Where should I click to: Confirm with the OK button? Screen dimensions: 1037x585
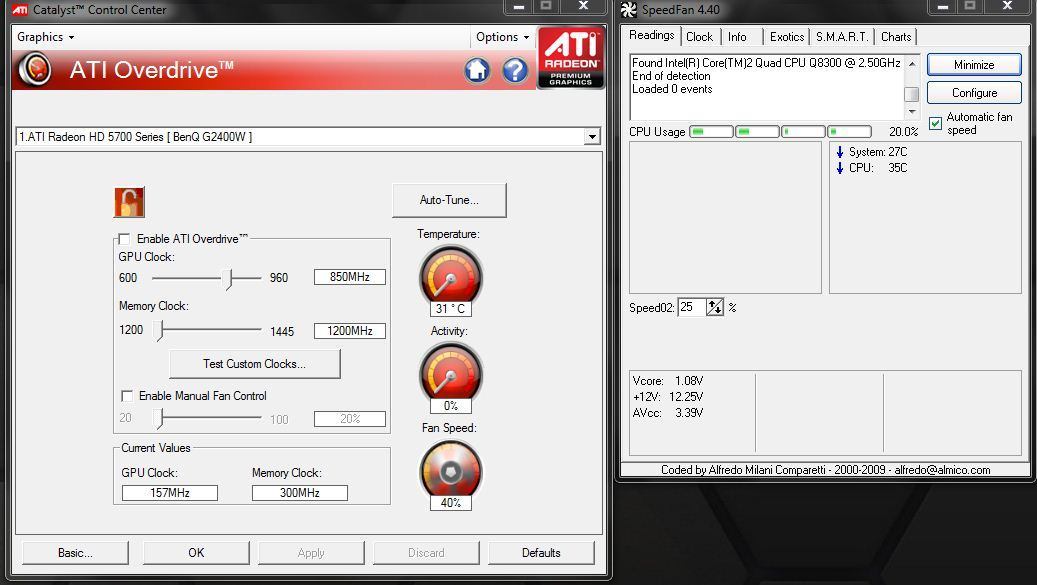click(x=196, y=553)
